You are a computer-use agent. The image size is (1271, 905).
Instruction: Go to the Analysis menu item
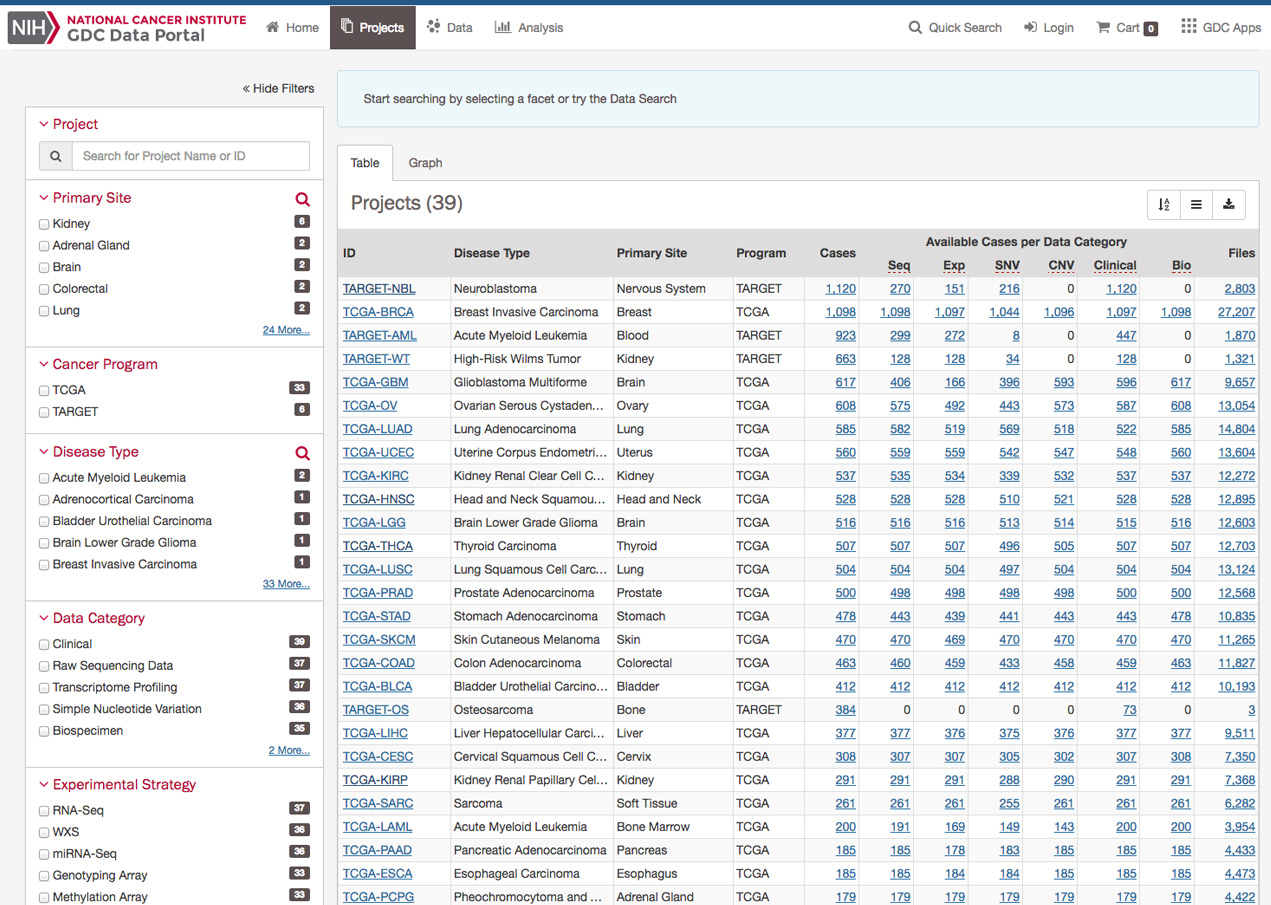coord(529,28)
